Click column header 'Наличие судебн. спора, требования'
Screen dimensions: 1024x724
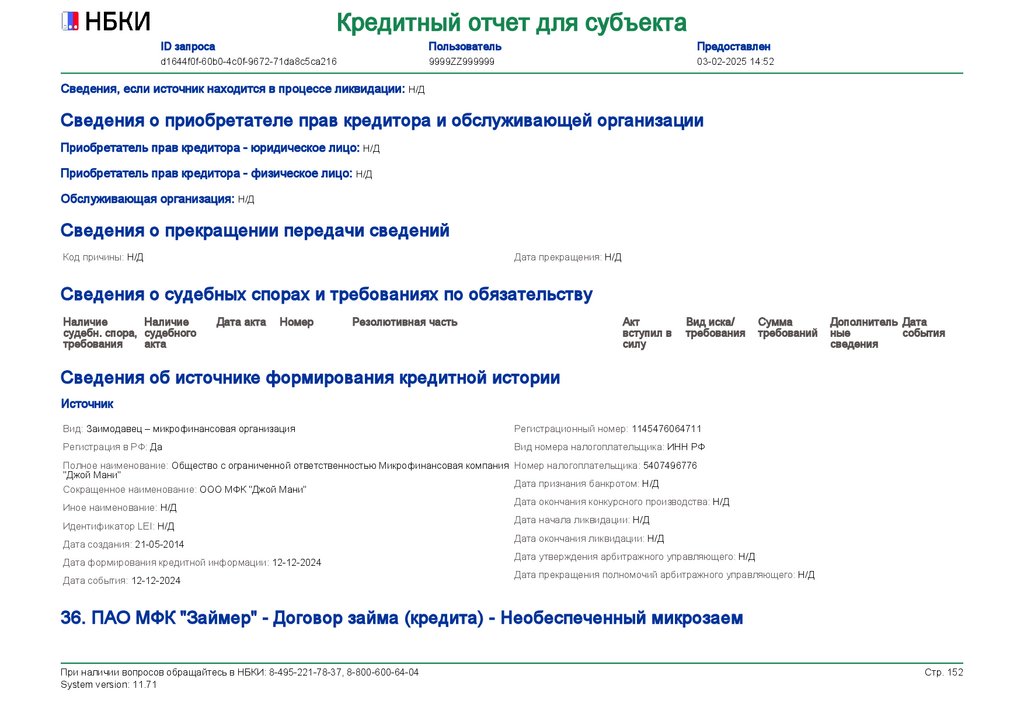(x=100, y=333)
